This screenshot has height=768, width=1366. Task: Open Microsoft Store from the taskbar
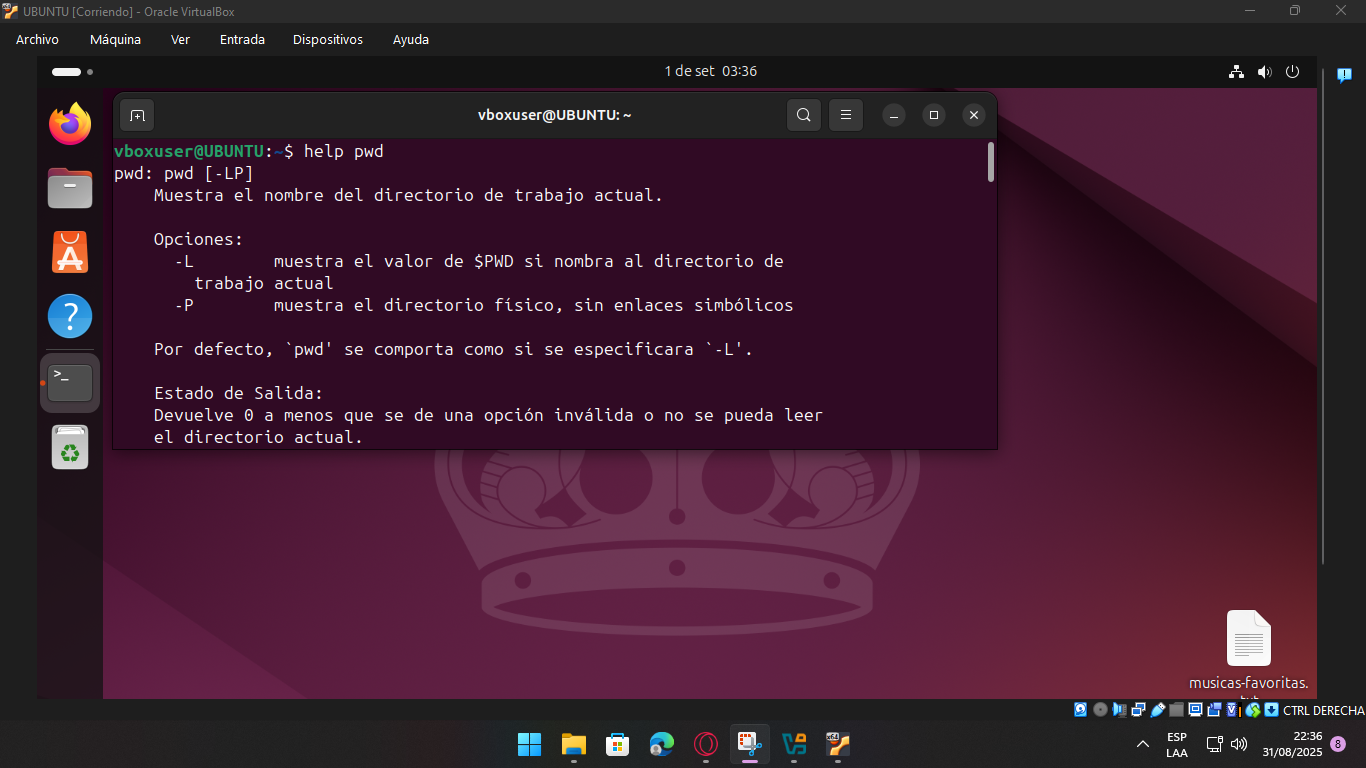point(617,744)
